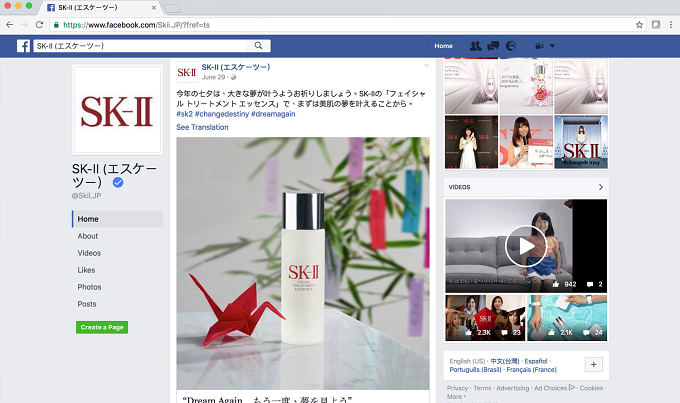
Task: Open the SK-II post author name link
Action: [x=235, y=67]
